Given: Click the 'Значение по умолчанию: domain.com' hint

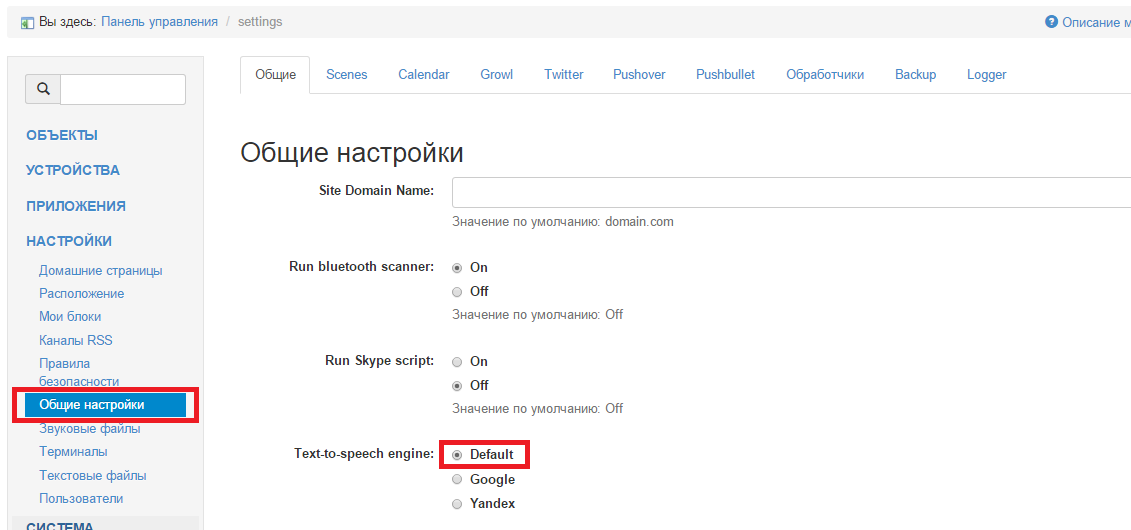Looking at the screenshot, I should [563, 222].
